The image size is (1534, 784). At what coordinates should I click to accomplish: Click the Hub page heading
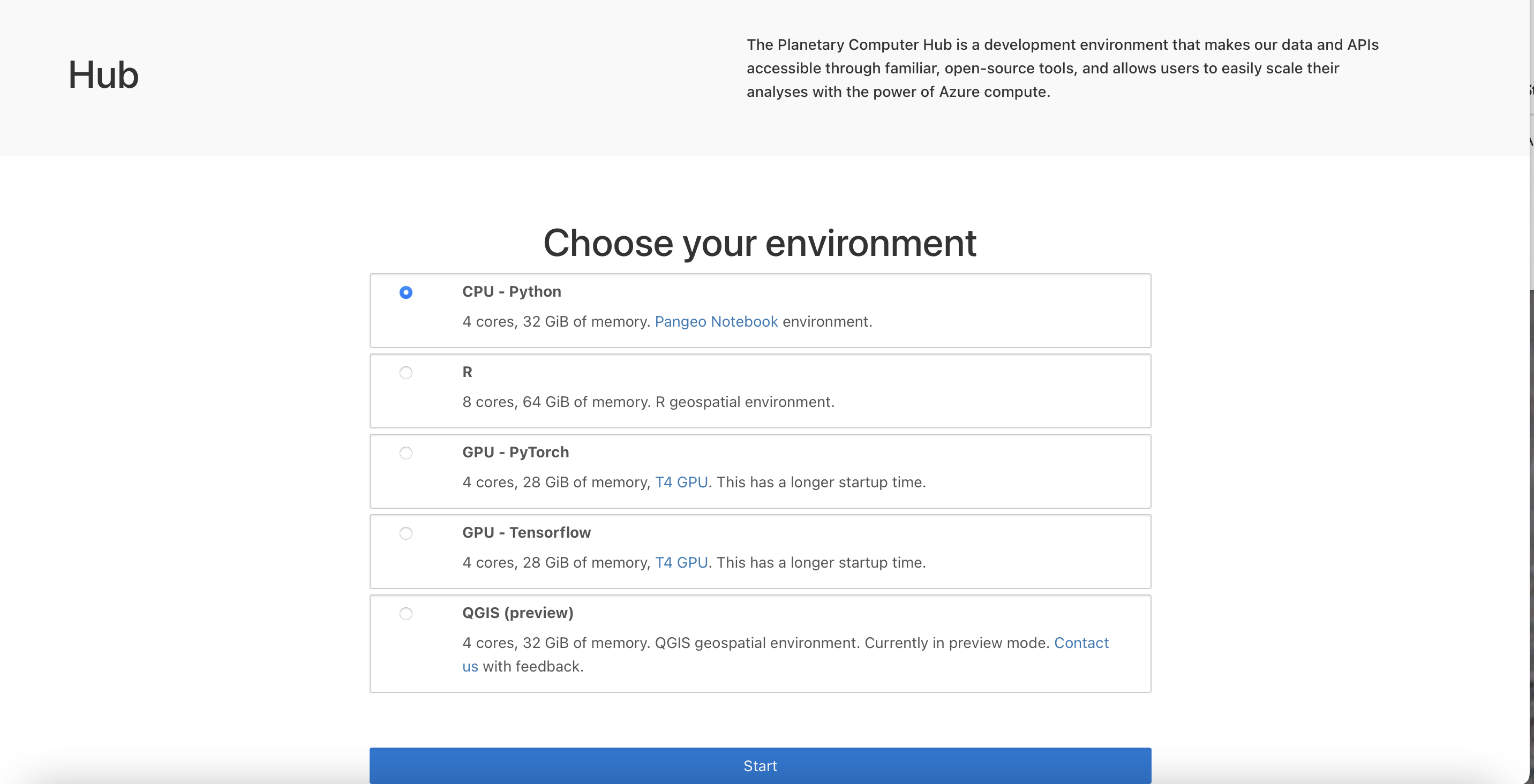(x=103, y=75)
